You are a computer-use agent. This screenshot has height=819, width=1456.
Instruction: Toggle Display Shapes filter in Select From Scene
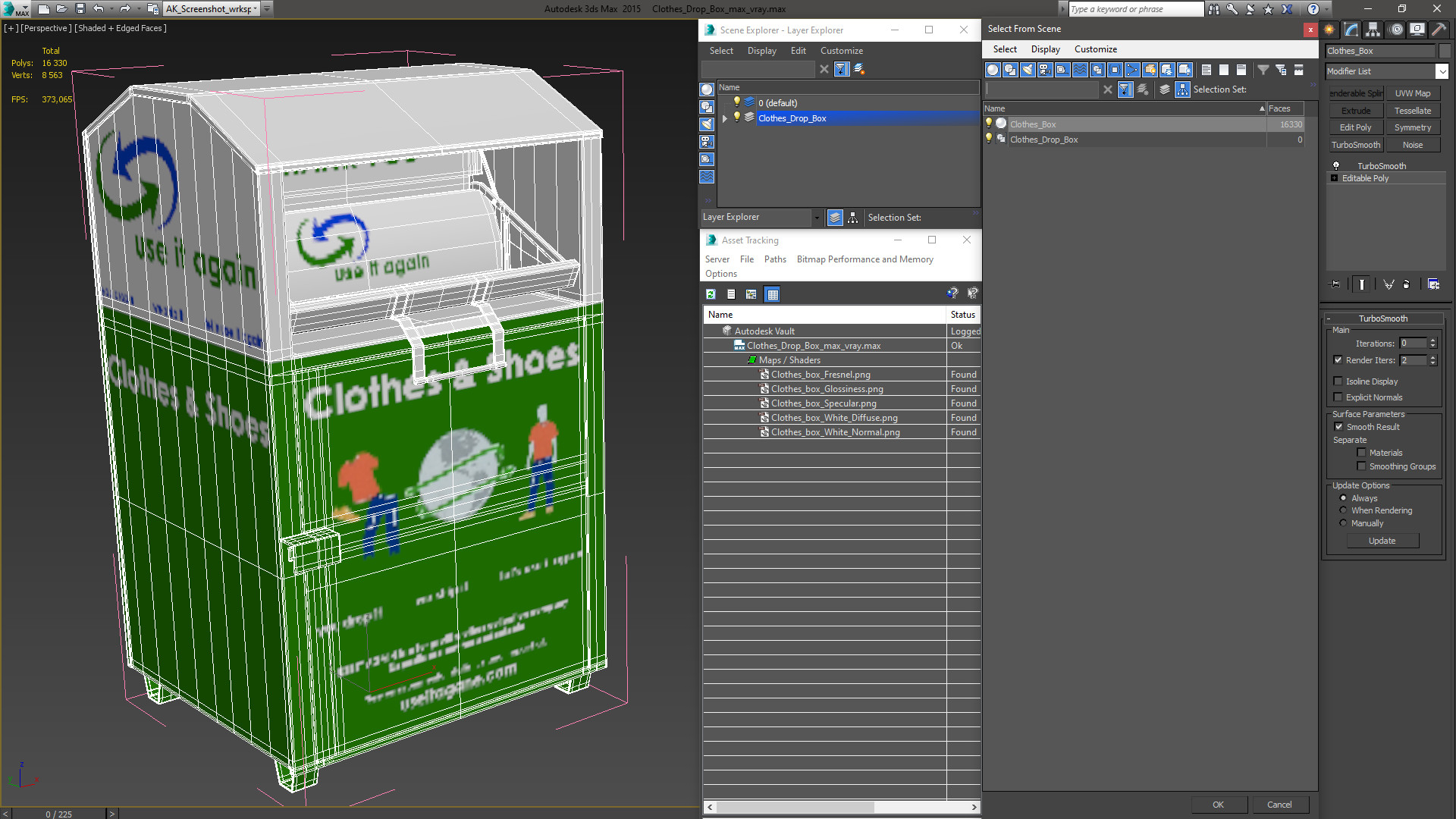pyautogui.click(x=1010, y=70)
